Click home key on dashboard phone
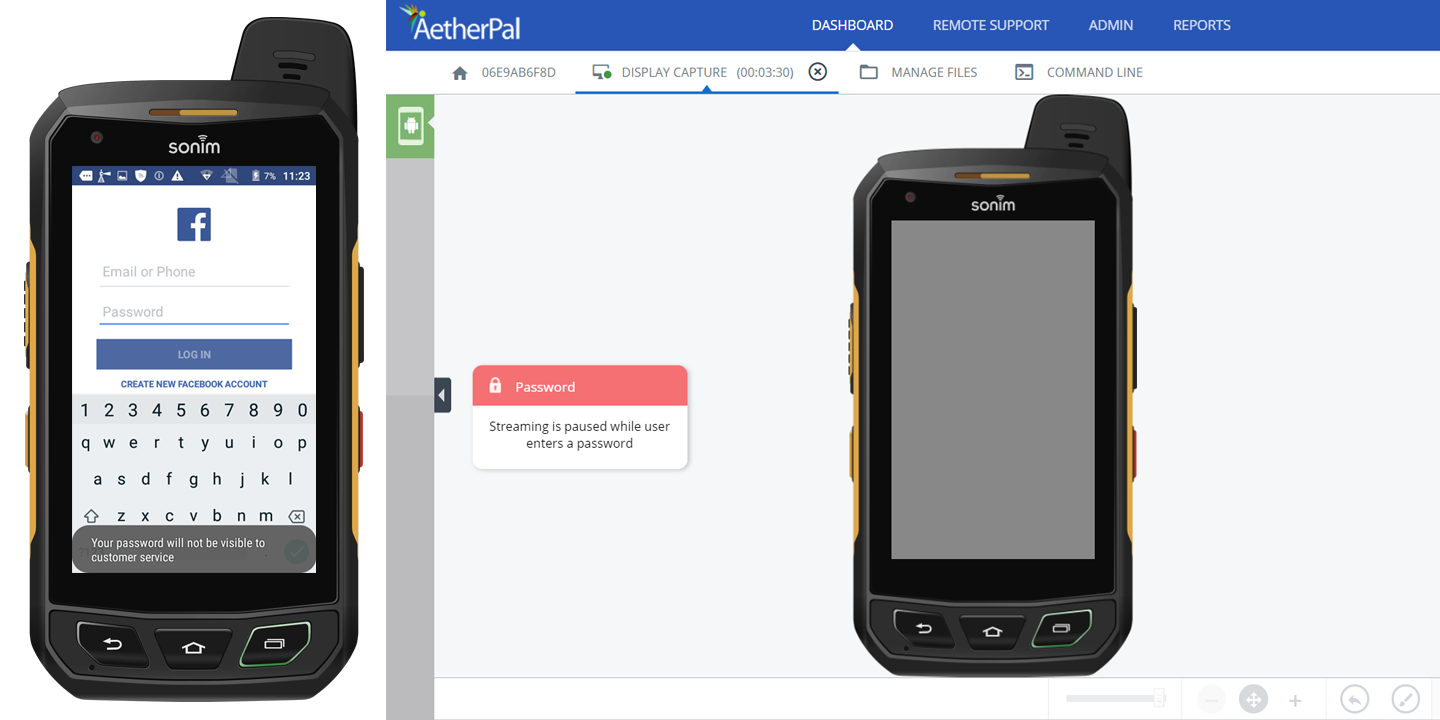 coord(992,632)
